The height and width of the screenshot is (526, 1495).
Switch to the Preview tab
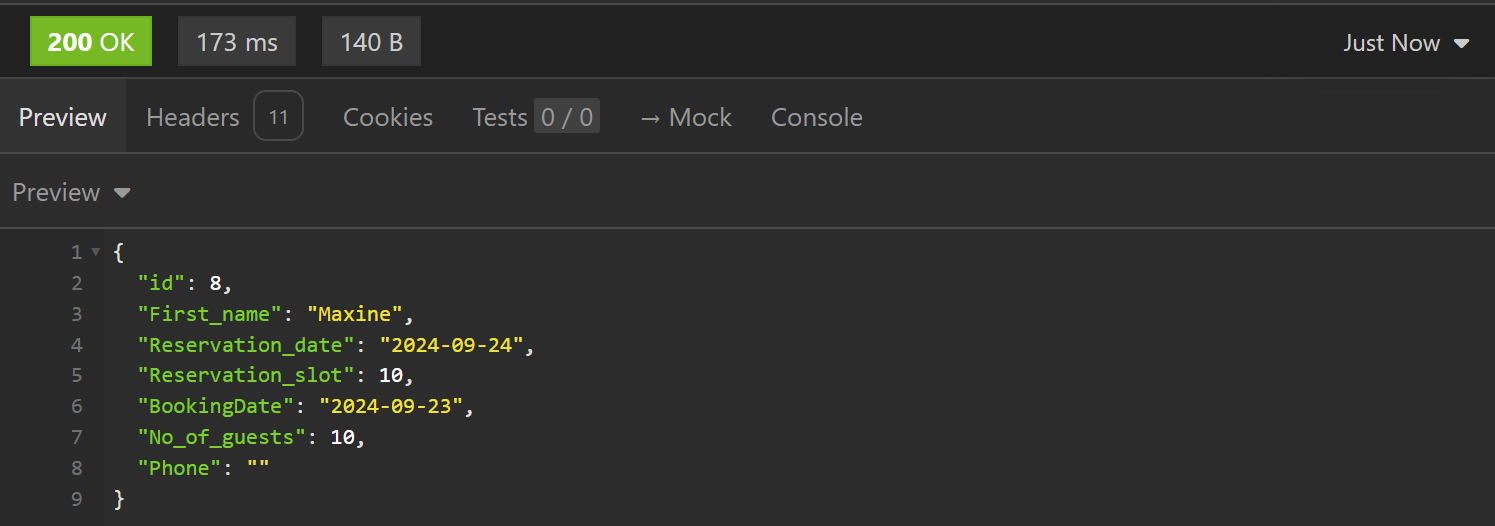pos(63,117)
